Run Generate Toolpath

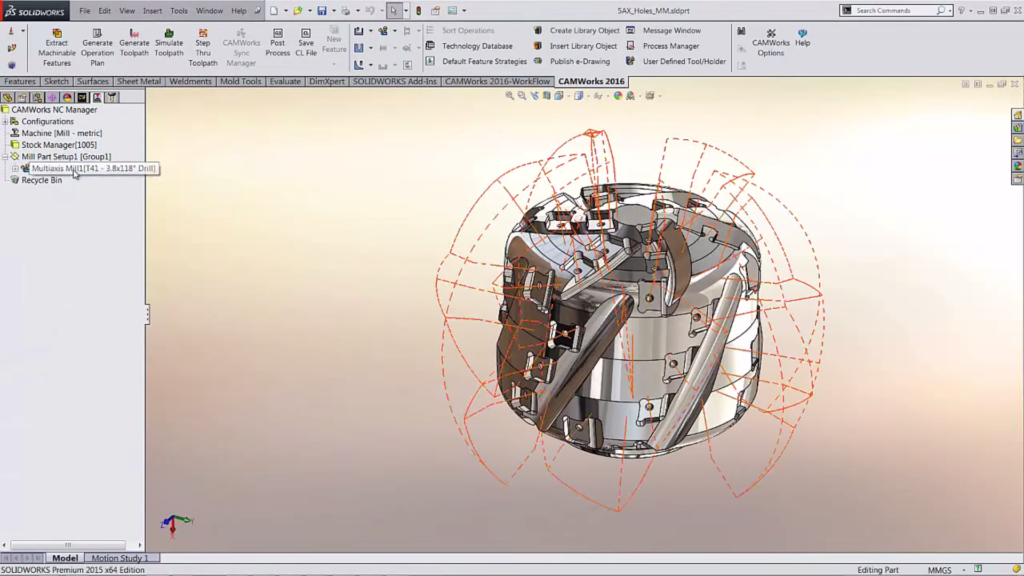tap(134, 42)
